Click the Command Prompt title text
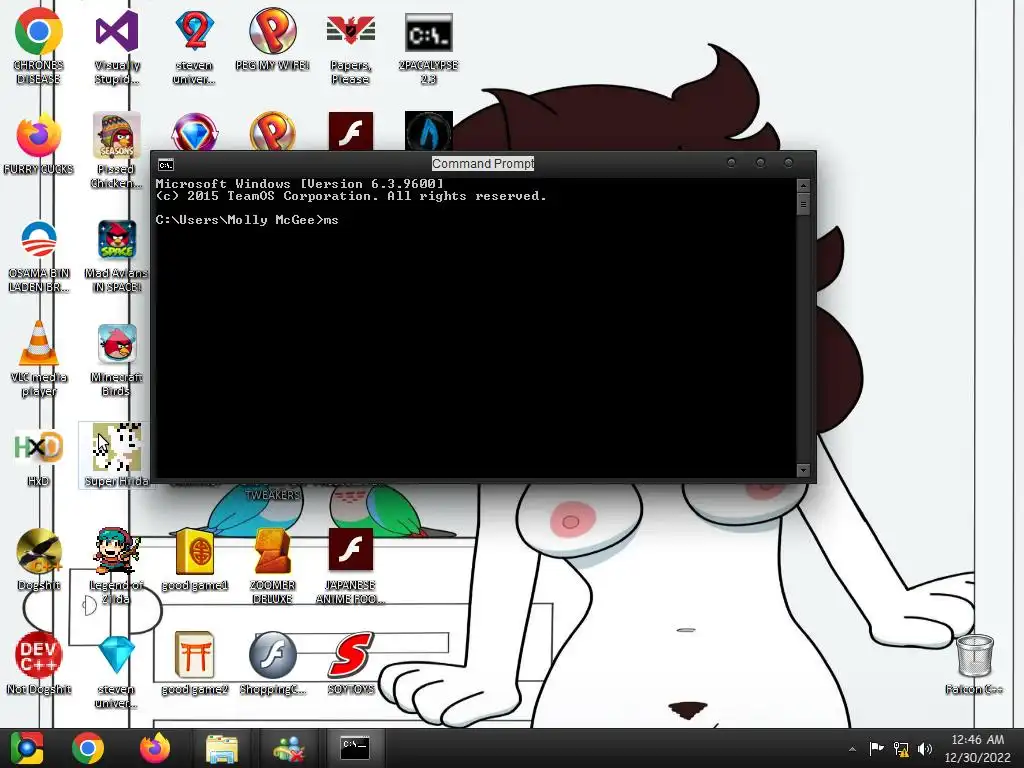The image size is (1024, 768). click(483, 163)
